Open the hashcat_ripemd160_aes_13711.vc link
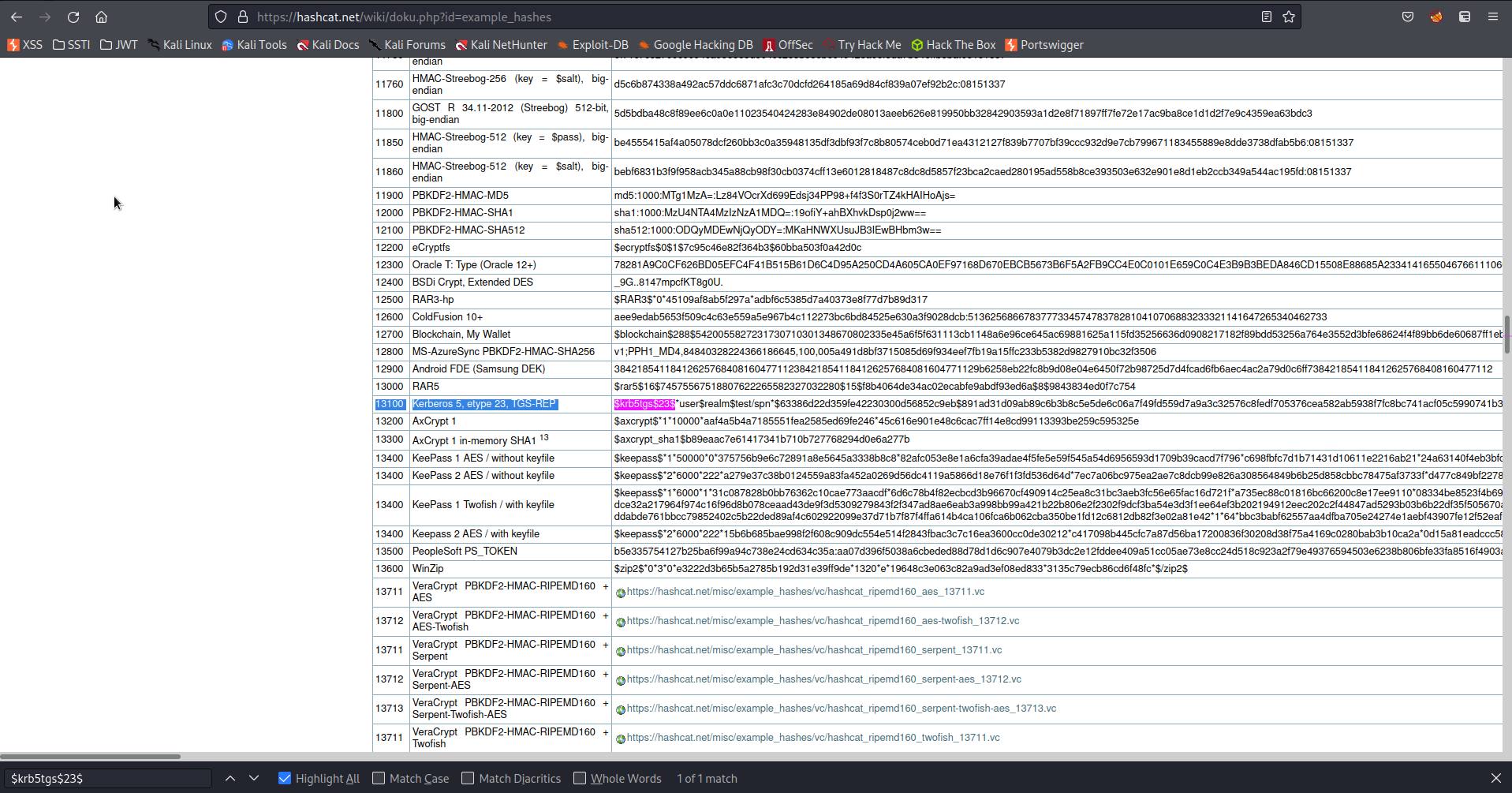Image resolution: width=1512 pixels, height=793 pixels. (x=805, y=592)
